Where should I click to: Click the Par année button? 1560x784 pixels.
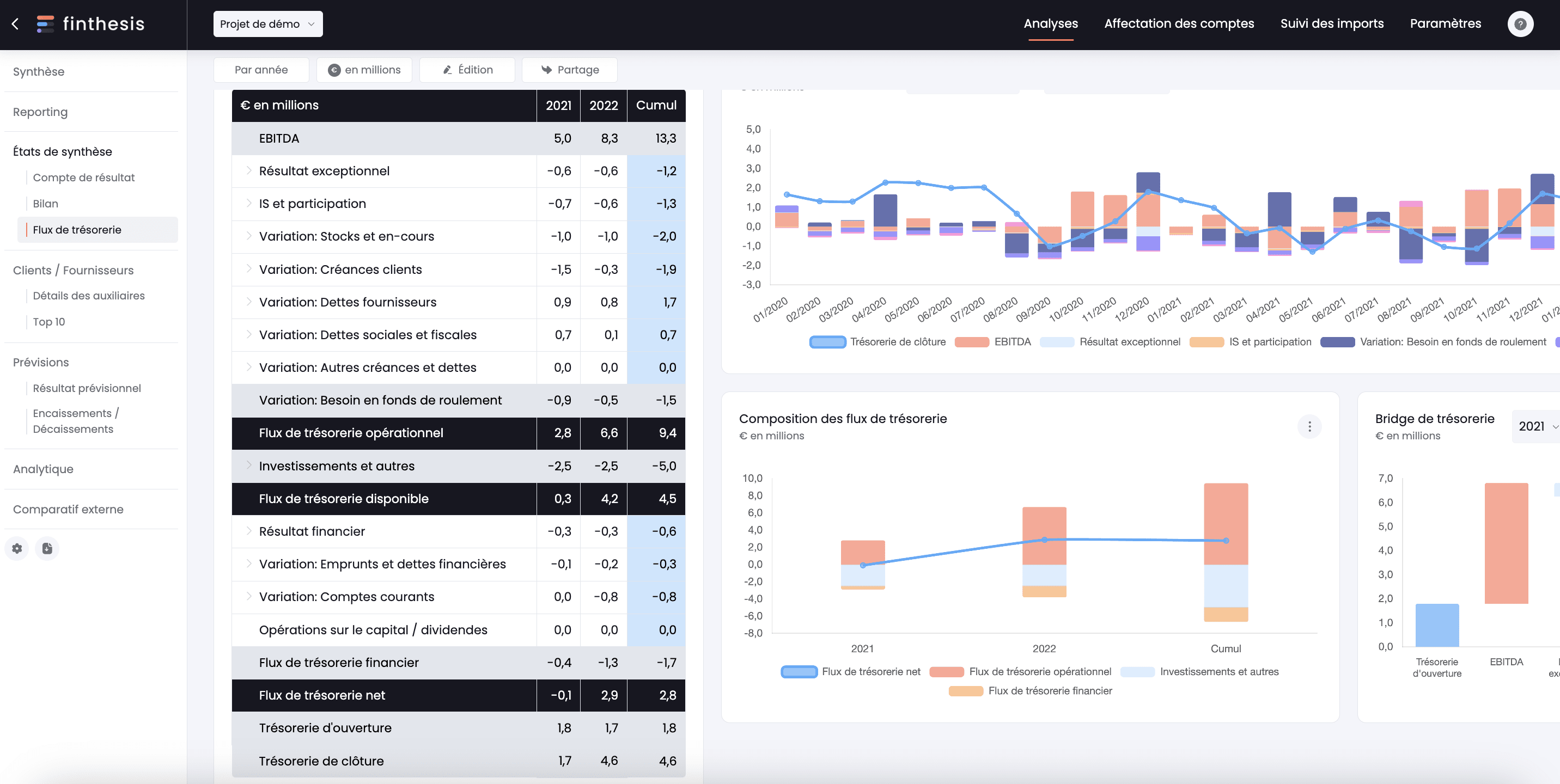261,70
